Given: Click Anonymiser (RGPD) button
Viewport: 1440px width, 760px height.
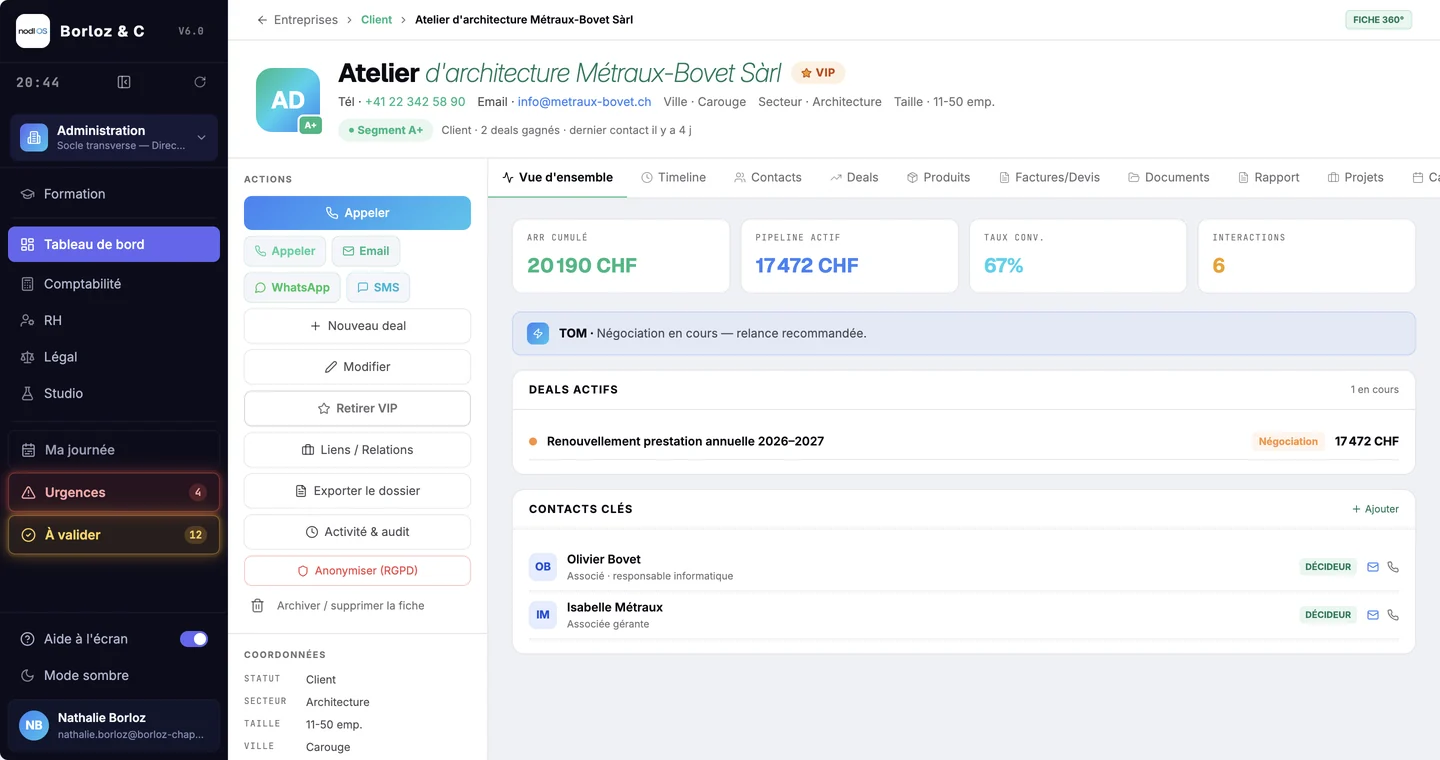Looking at the screenshot, I should pos(357,571).
